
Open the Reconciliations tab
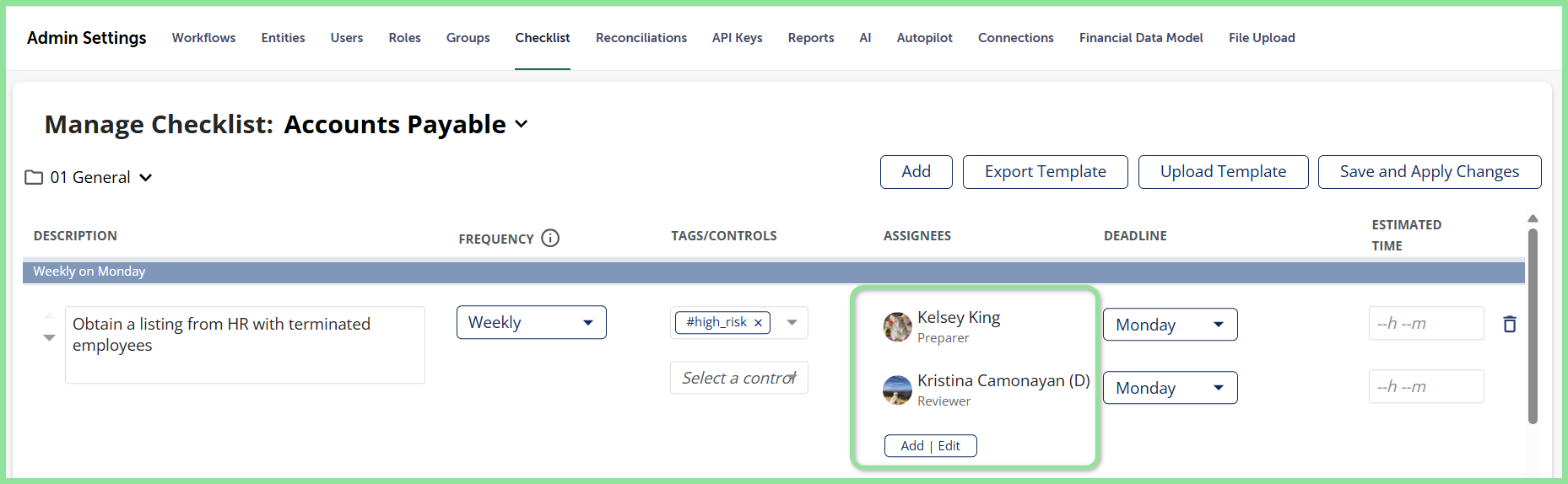pos(641,37)
